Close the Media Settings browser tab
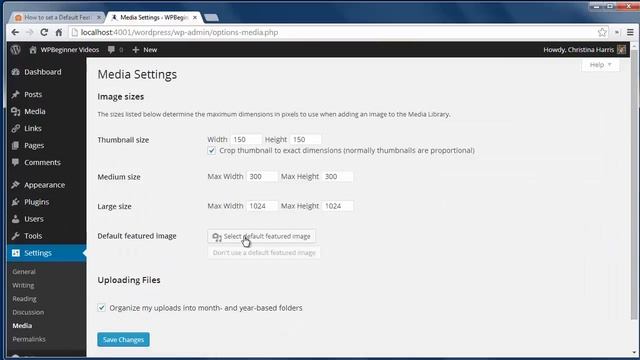The image size is (640, 360). (x=195, y=18)
